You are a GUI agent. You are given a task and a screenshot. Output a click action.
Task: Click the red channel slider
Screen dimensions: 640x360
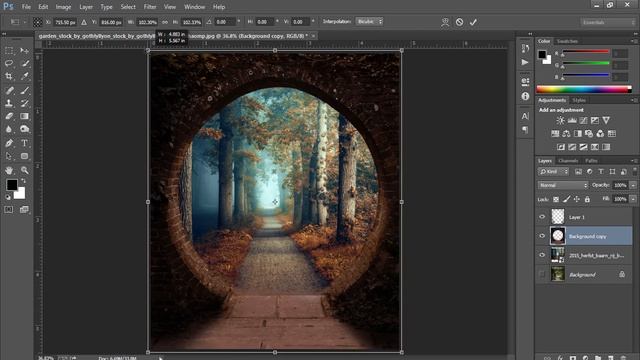click(586, 52)
